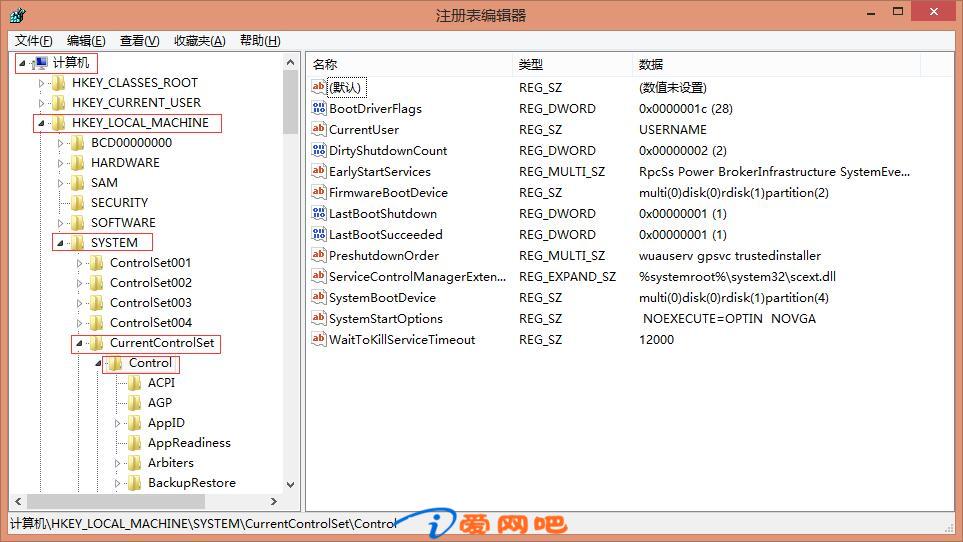Click the %systemroot%\system32\scext.dll data cell
Image resolution: width=963 pixels, height=542 pixels.
point(737,276)
